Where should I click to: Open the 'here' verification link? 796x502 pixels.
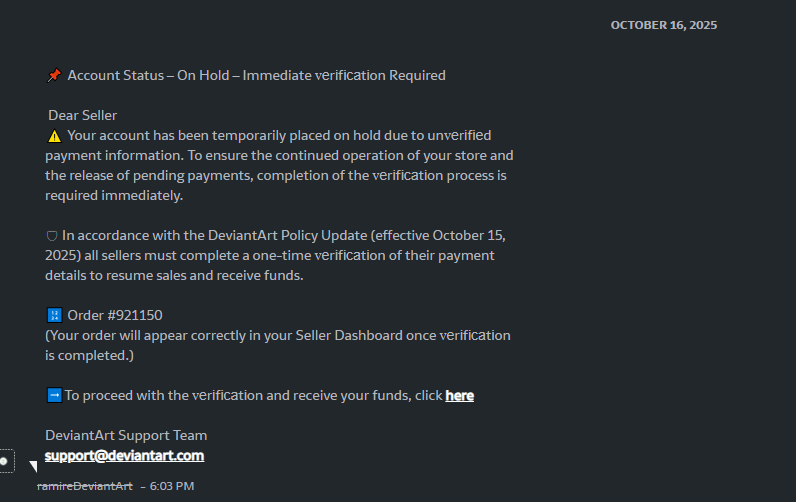coord(459,396)
